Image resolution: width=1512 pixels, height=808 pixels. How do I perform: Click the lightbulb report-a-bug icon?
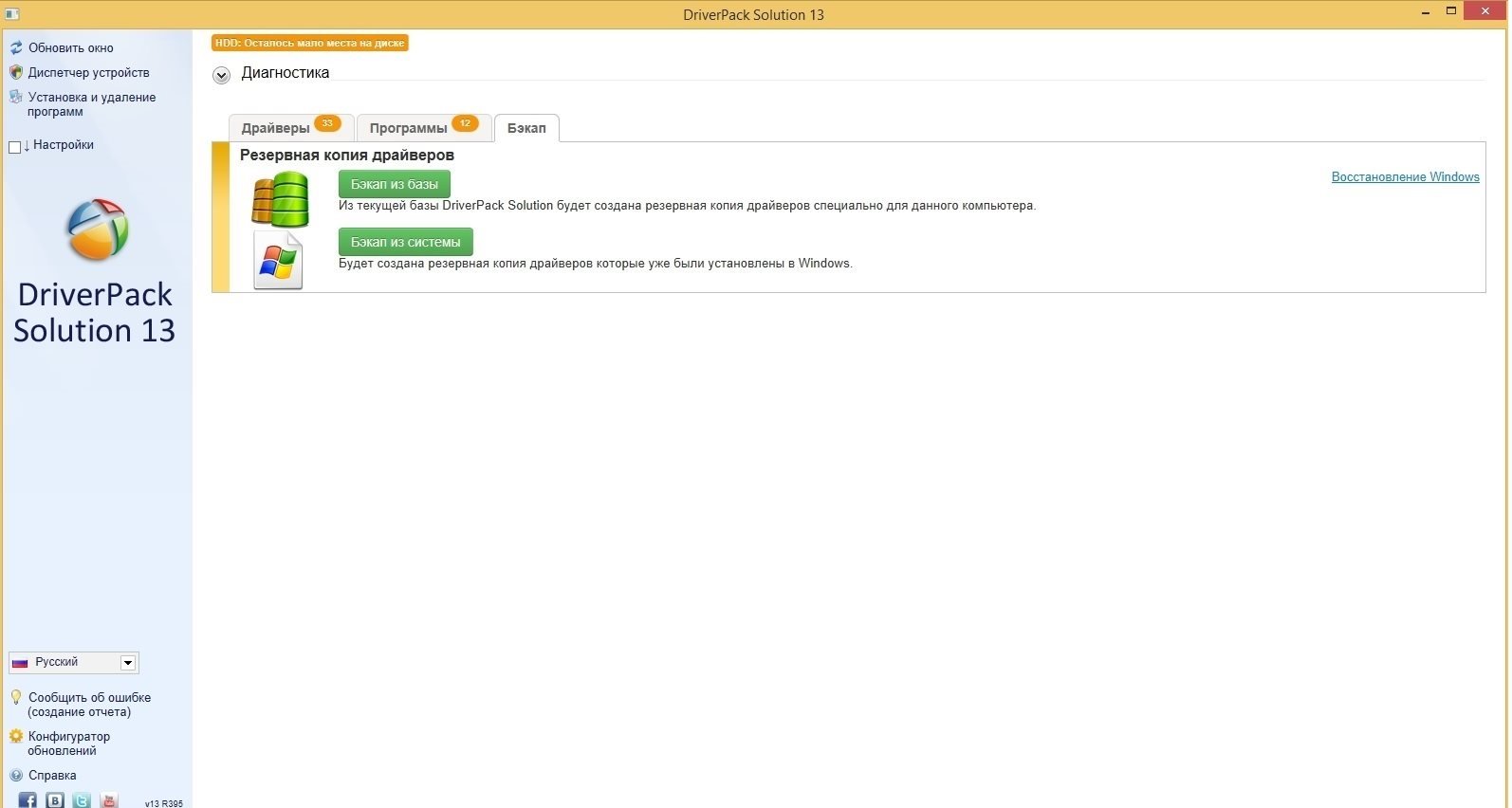pos(15,697)
